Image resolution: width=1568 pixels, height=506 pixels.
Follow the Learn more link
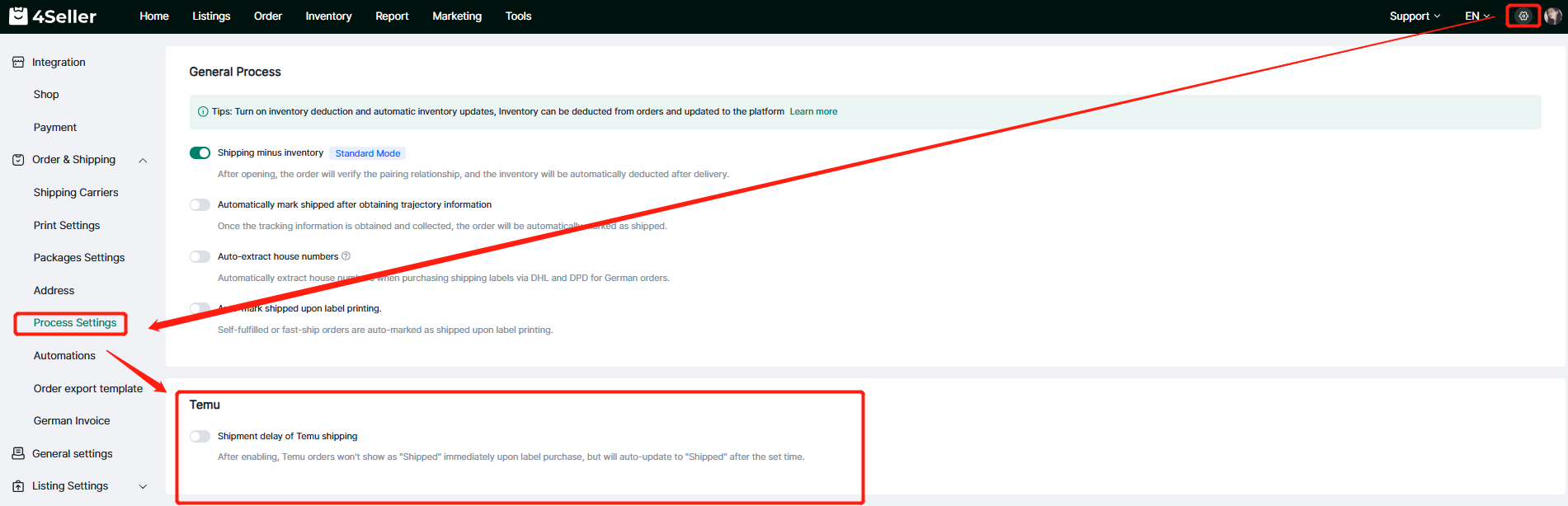813,111
